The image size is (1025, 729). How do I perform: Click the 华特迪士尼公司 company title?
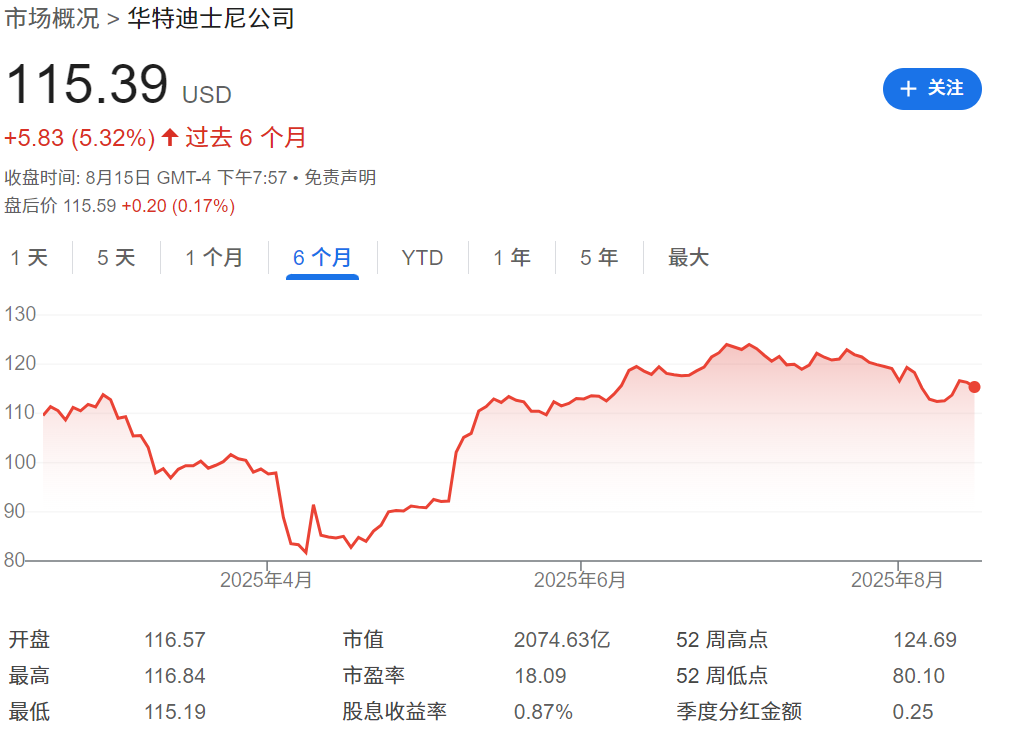coord(210,18)
